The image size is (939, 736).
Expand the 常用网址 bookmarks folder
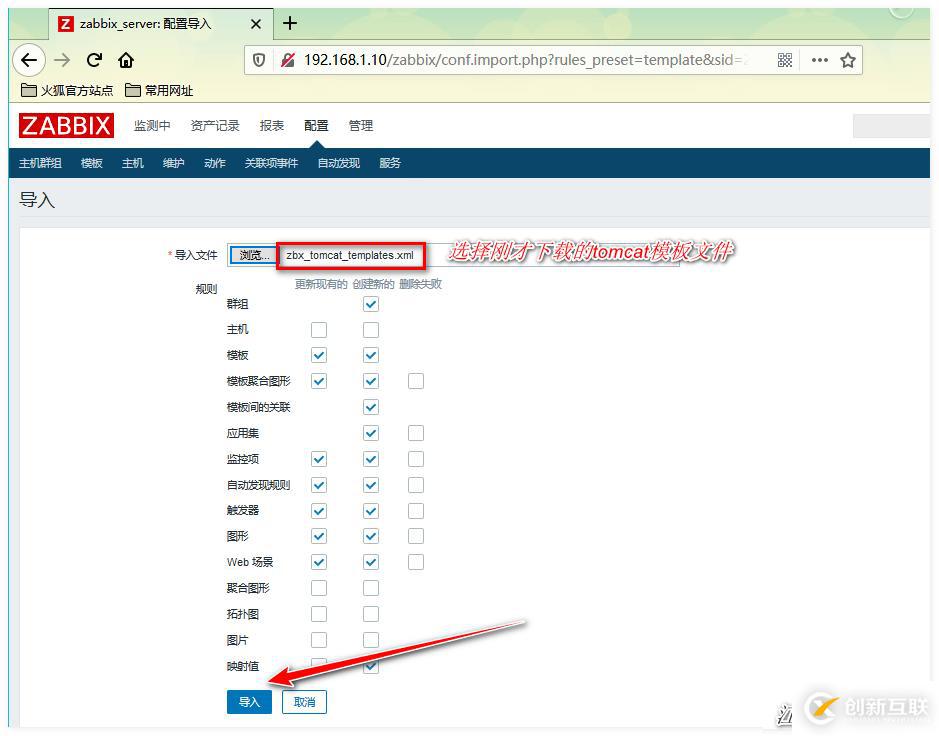pos(160,90)
